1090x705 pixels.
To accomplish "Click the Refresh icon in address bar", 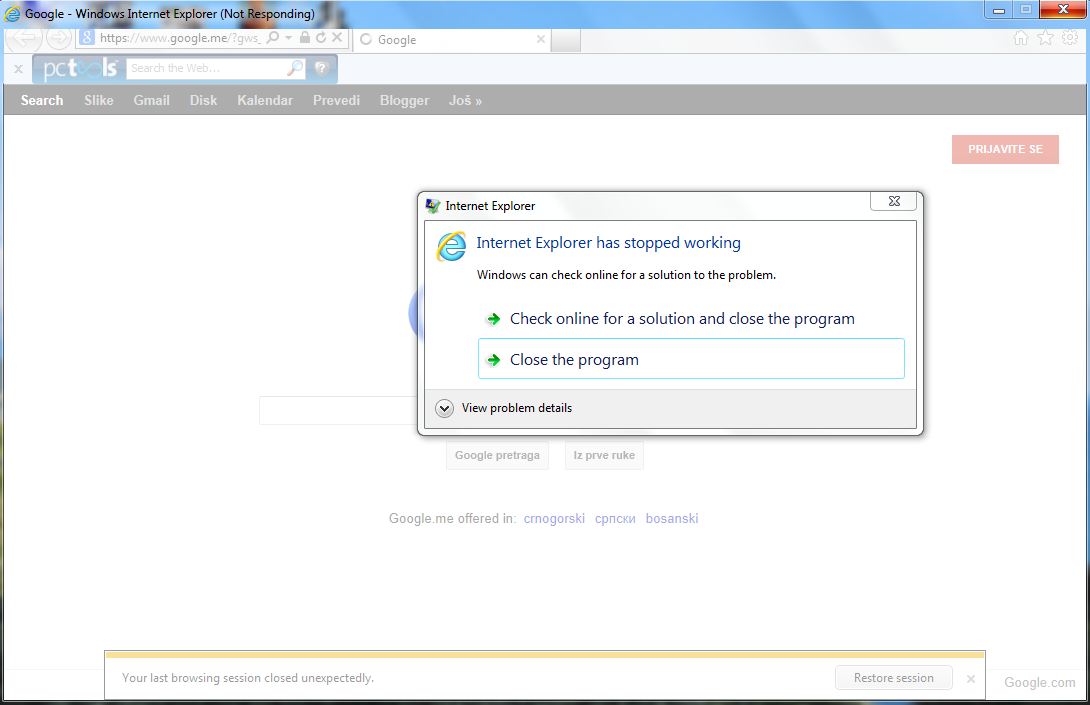I will coord(320,38).
